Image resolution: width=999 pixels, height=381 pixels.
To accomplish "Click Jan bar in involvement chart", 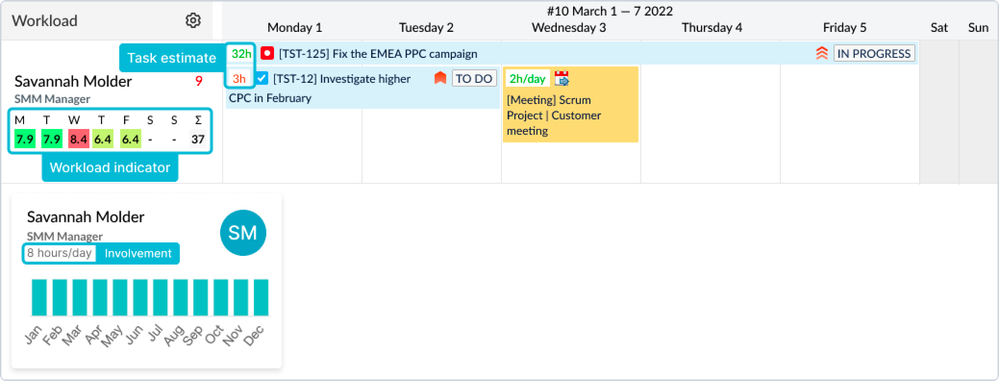I will coord(40,297).
